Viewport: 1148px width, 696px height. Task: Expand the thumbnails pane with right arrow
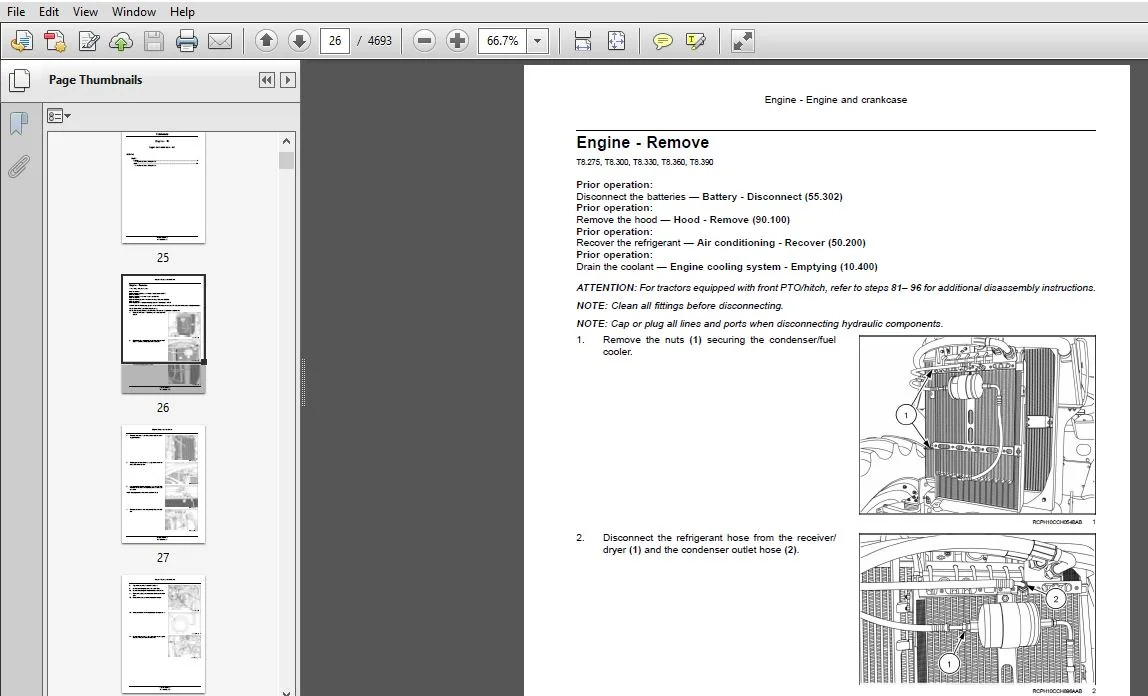coord(288,80)
